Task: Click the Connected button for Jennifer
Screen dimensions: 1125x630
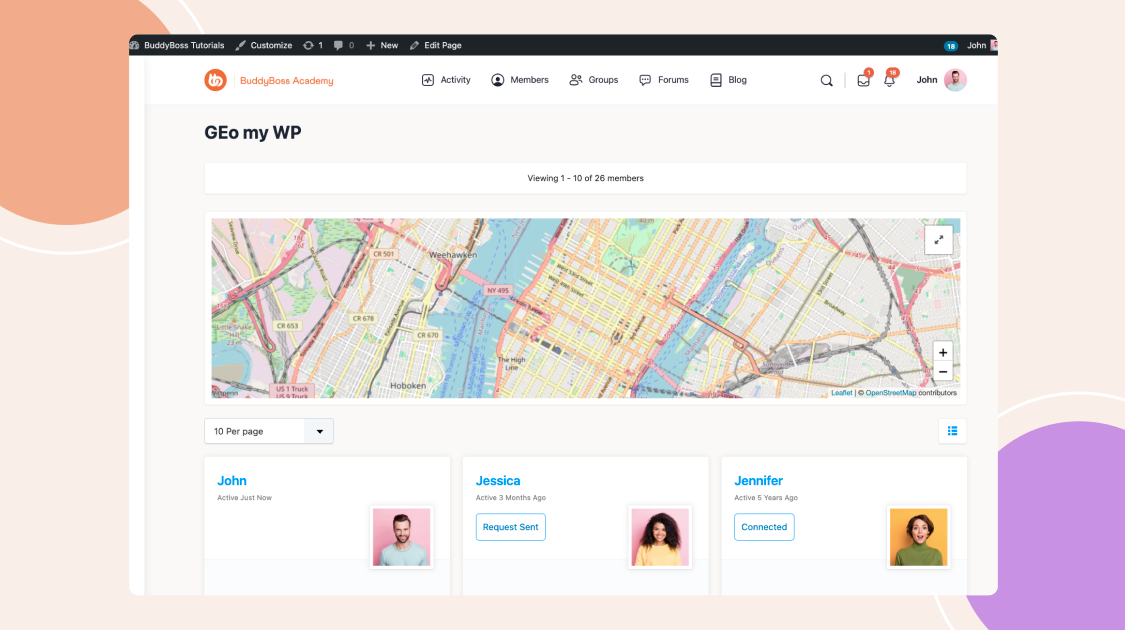Action: tap(764, 527)
